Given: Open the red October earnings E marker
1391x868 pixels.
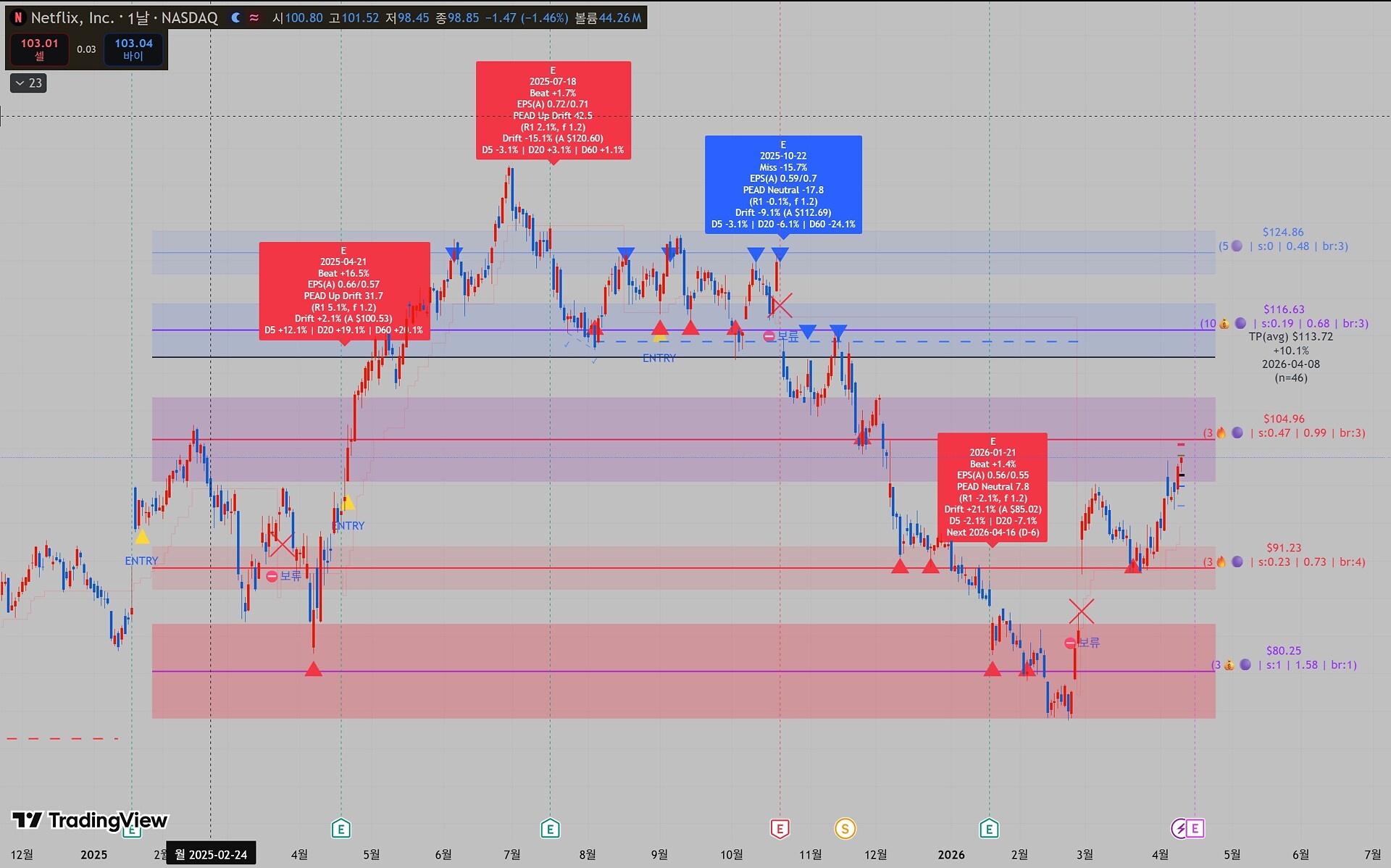Looking at the screenshot, I should pyautogui.click(x=780, y=828).
